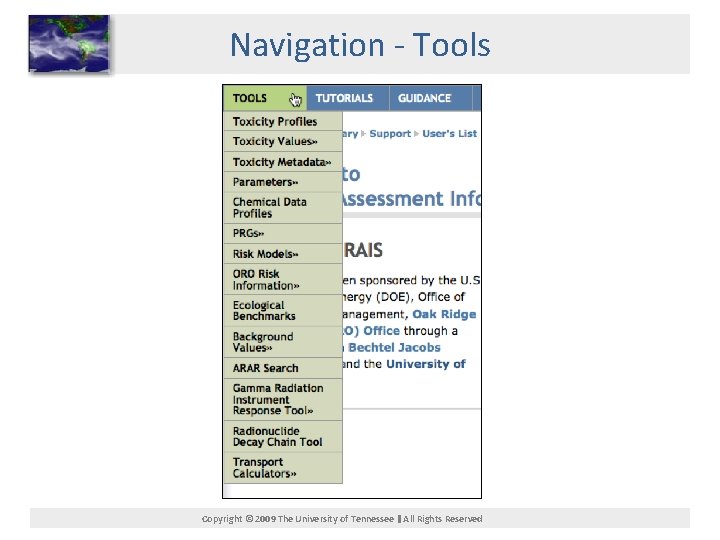Click the Navigation - Tools slide title
The height and width of the screenshot is (540, 720).
(360, 45)
